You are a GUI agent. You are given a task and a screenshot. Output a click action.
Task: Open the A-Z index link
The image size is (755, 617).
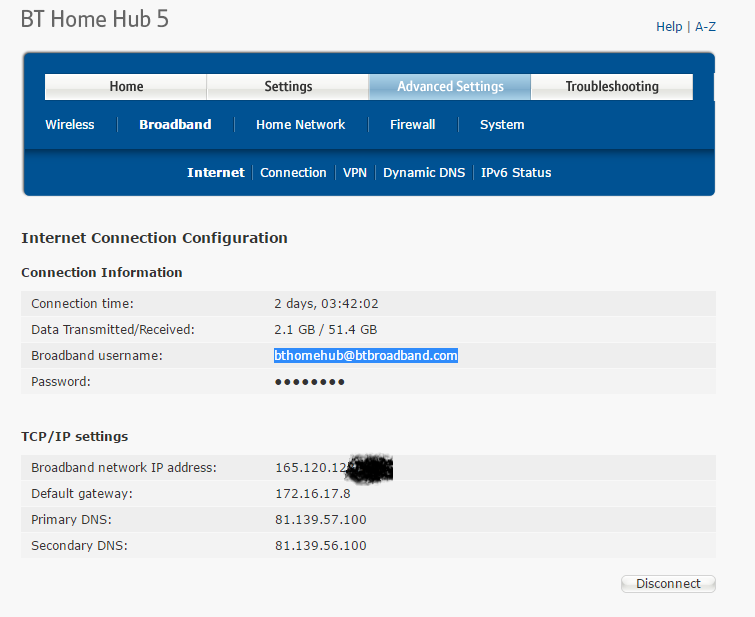click(x=705, y=26)
